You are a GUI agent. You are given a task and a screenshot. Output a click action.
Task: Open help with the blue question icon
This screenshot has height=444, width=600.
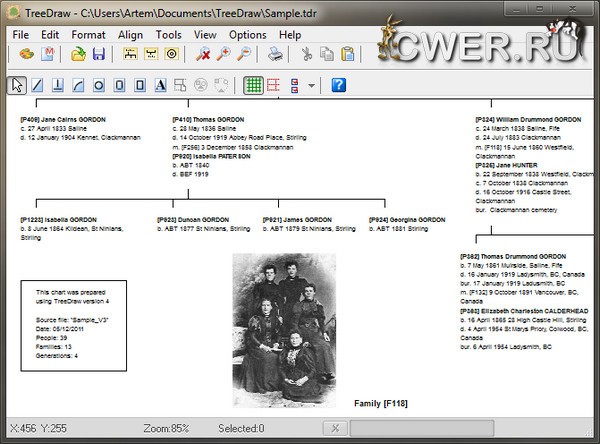tap(338, 85)
